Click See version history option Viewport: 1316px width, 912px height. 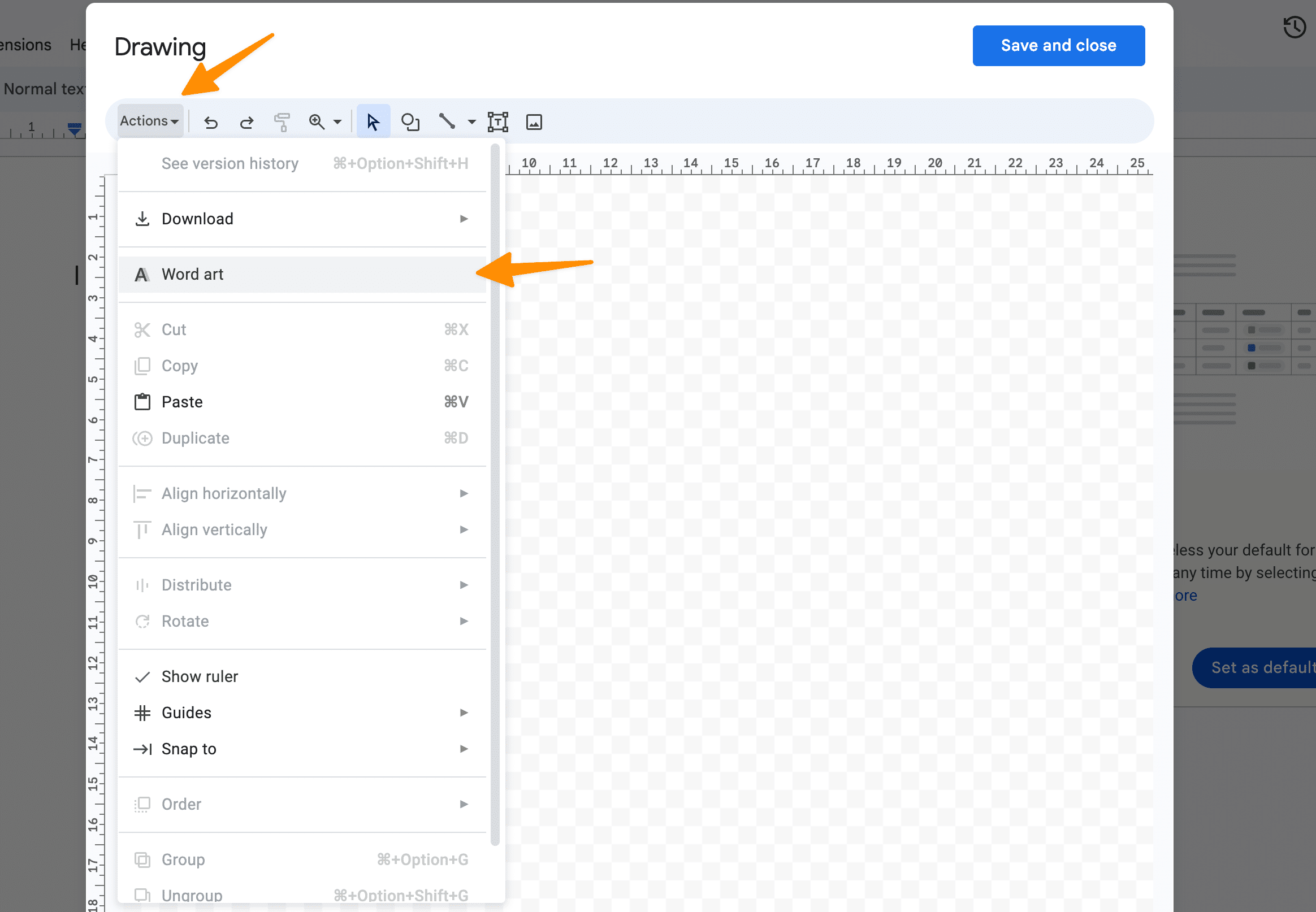[x=229, y=162]
